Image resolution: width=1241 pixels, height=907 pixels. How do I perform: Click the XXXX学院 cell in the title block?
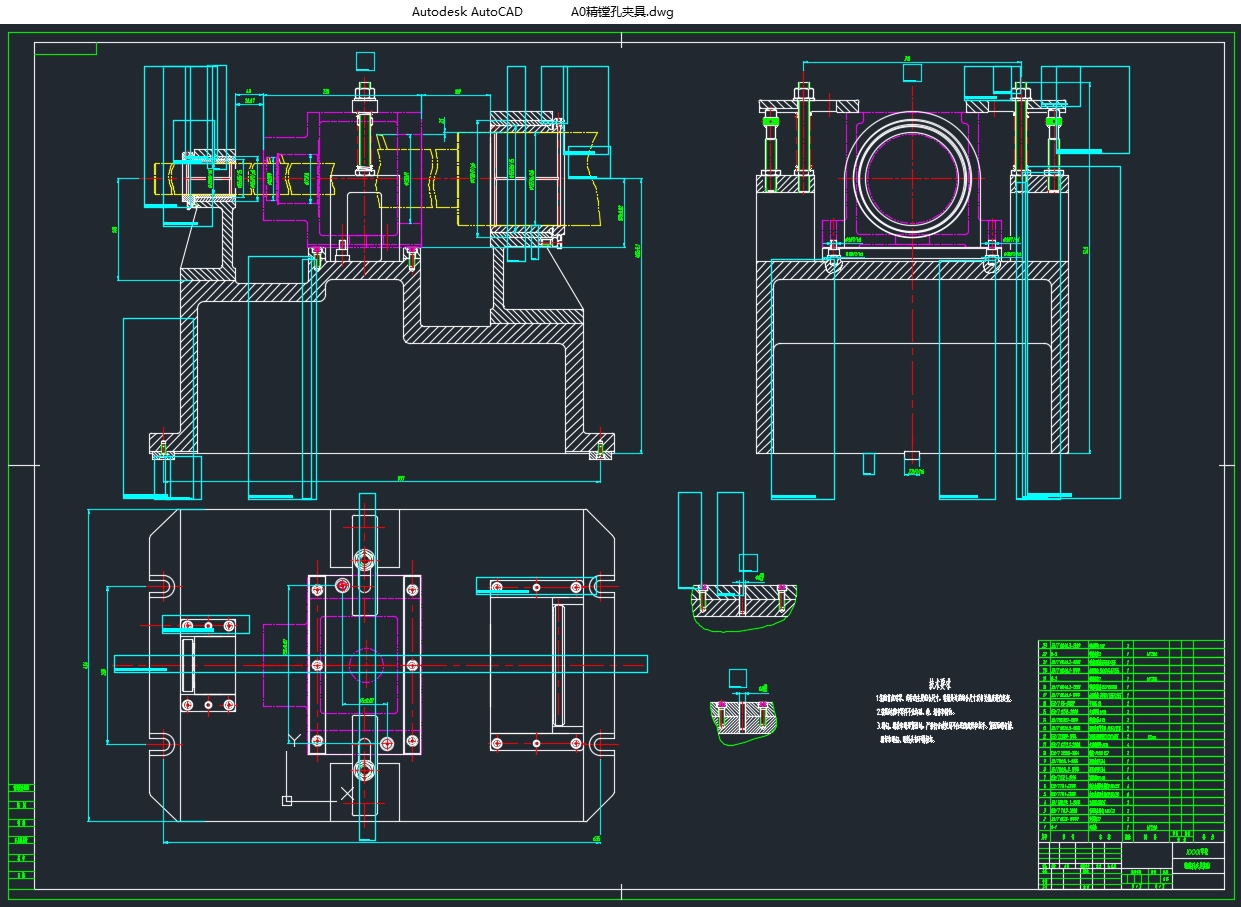1197,850
